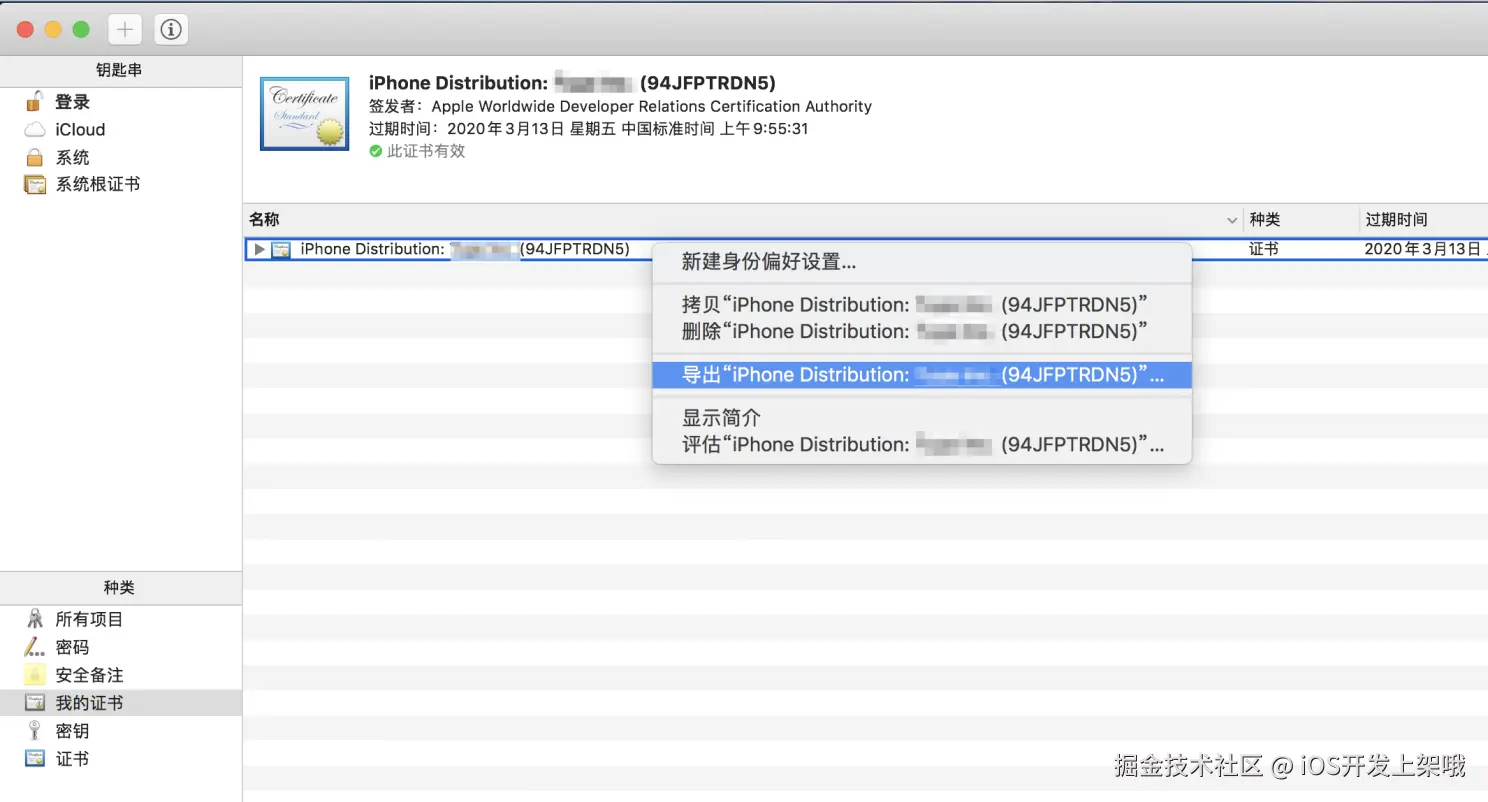The width and height of the screenshot is (1488, 802).
Task: Click the large Certificate Standard thumbnail
Action: tap(304, 114)
